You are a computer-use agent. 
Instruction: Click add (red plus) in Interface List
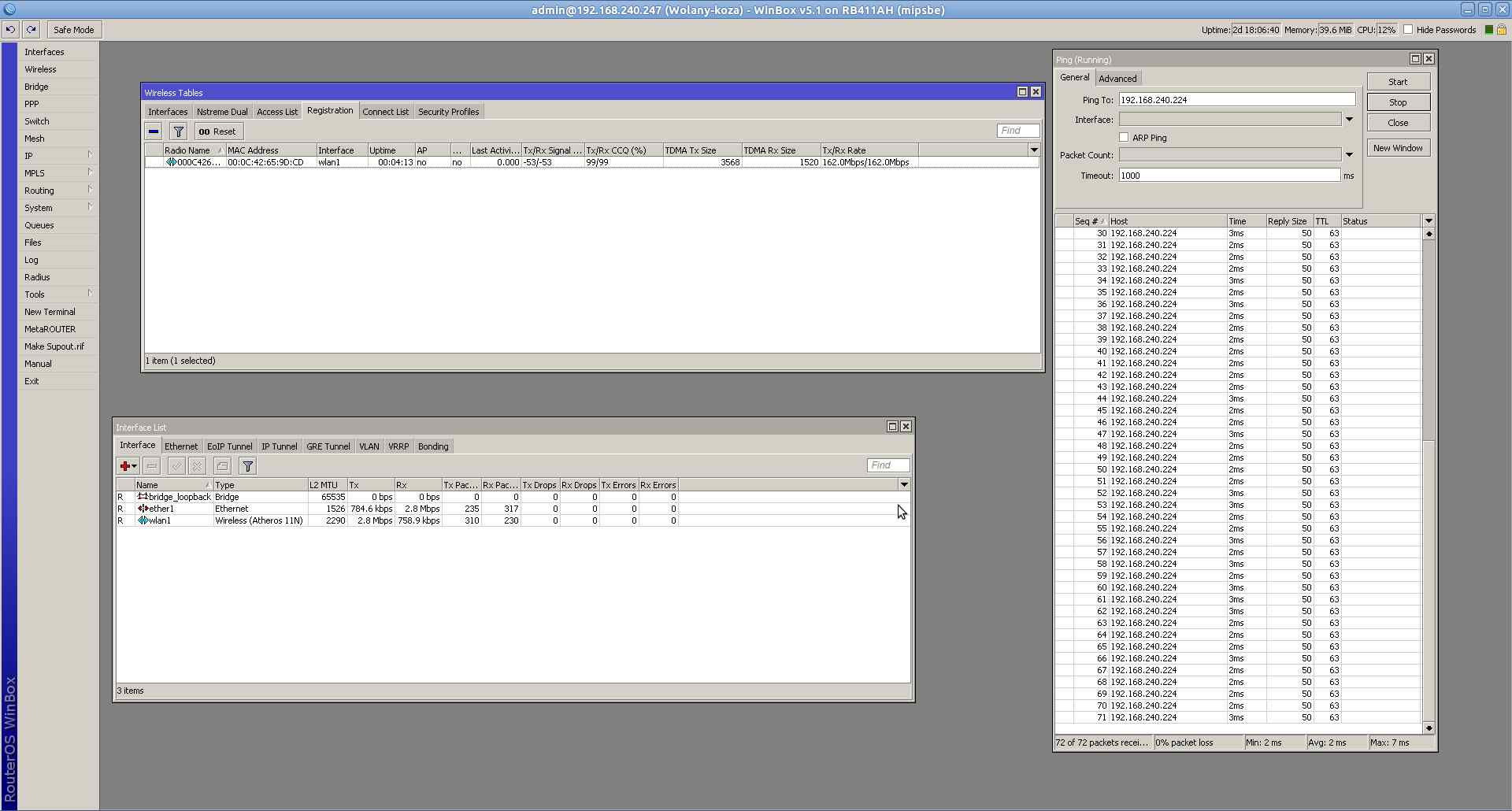[x=128, y=466]
